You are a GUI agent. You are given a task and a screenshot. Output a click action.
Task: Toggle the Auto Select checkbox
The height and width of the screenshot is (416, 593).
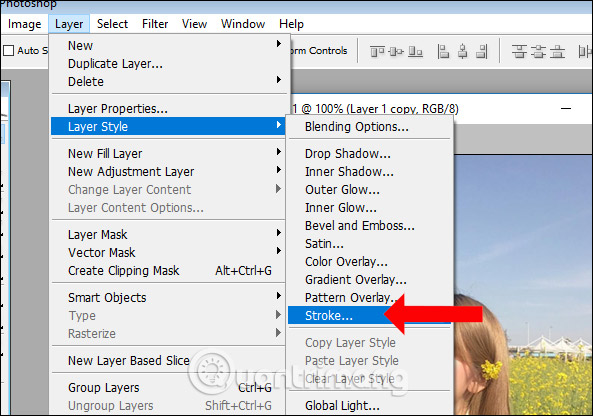pos(8,51)
